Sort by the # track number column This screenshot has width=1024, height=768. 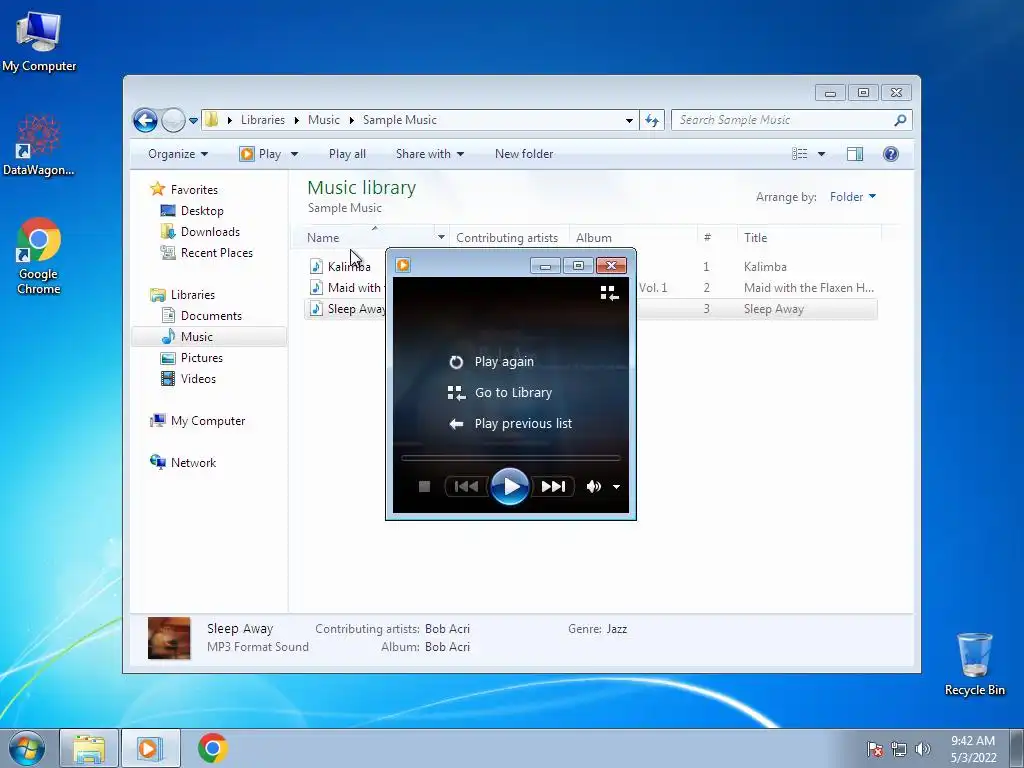717,238
